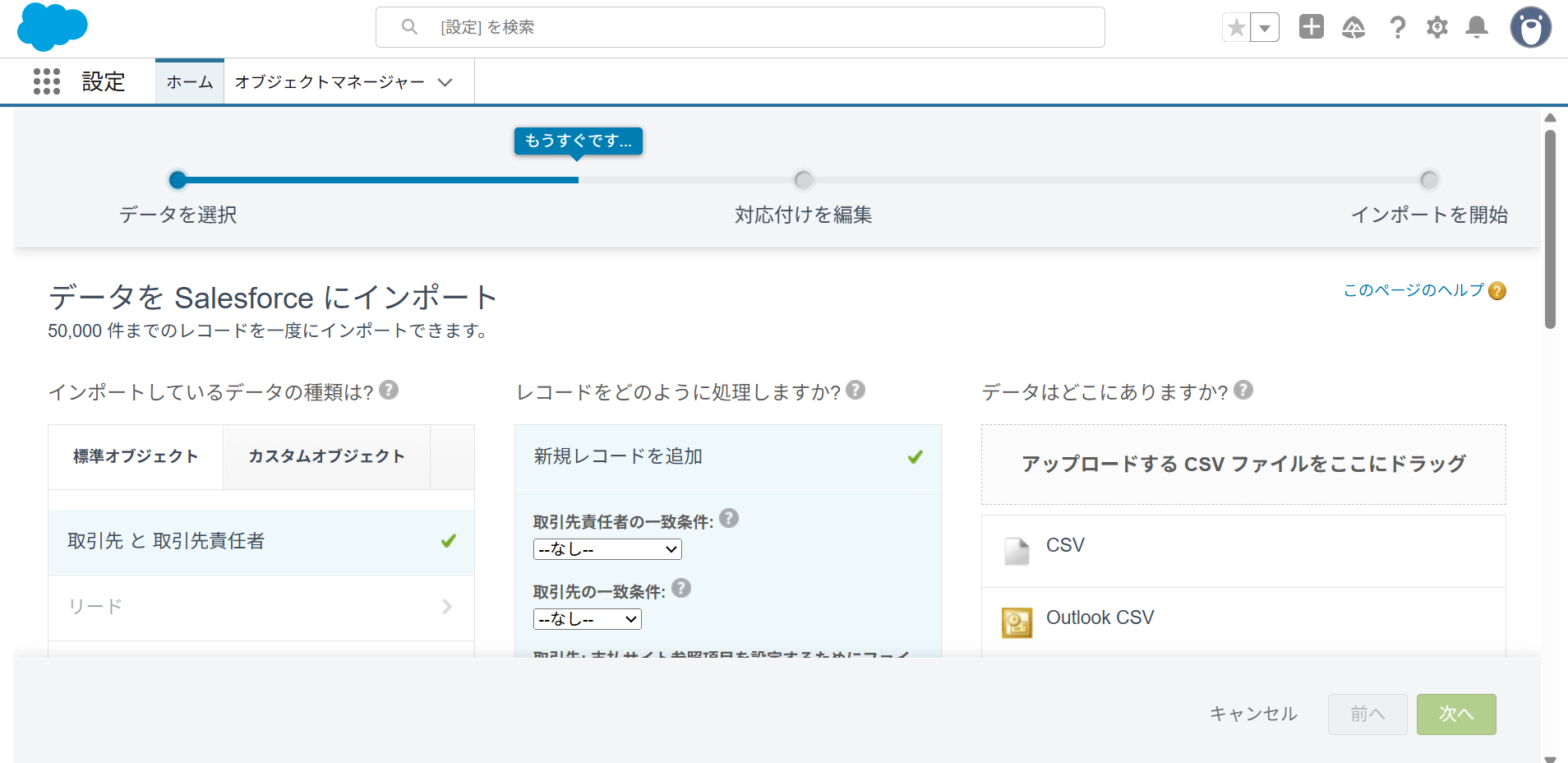The image size is (1568, 763).
Task: Switch to the オブジェクトマネージャー tab
Action: (x=330, y=82)
